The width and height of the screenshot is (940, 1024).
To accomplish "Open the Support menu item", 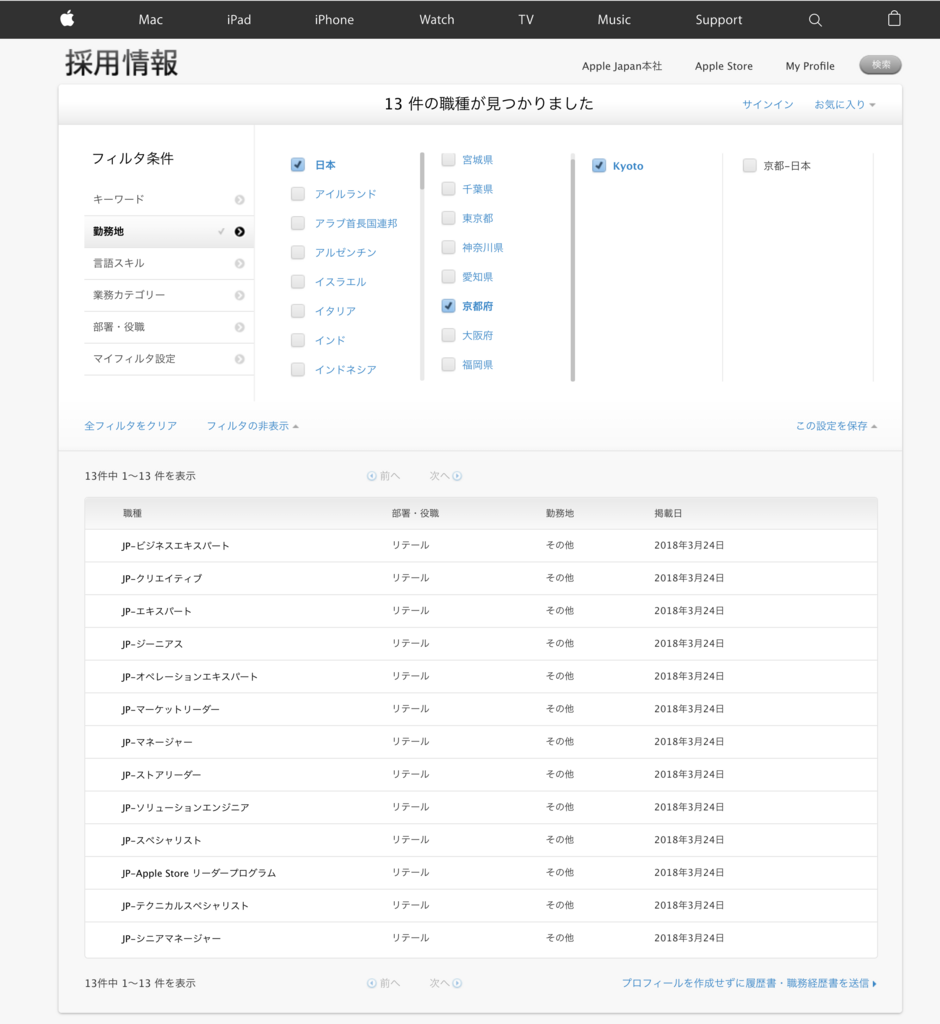I will pyautogui.click(x=719, y=20).
